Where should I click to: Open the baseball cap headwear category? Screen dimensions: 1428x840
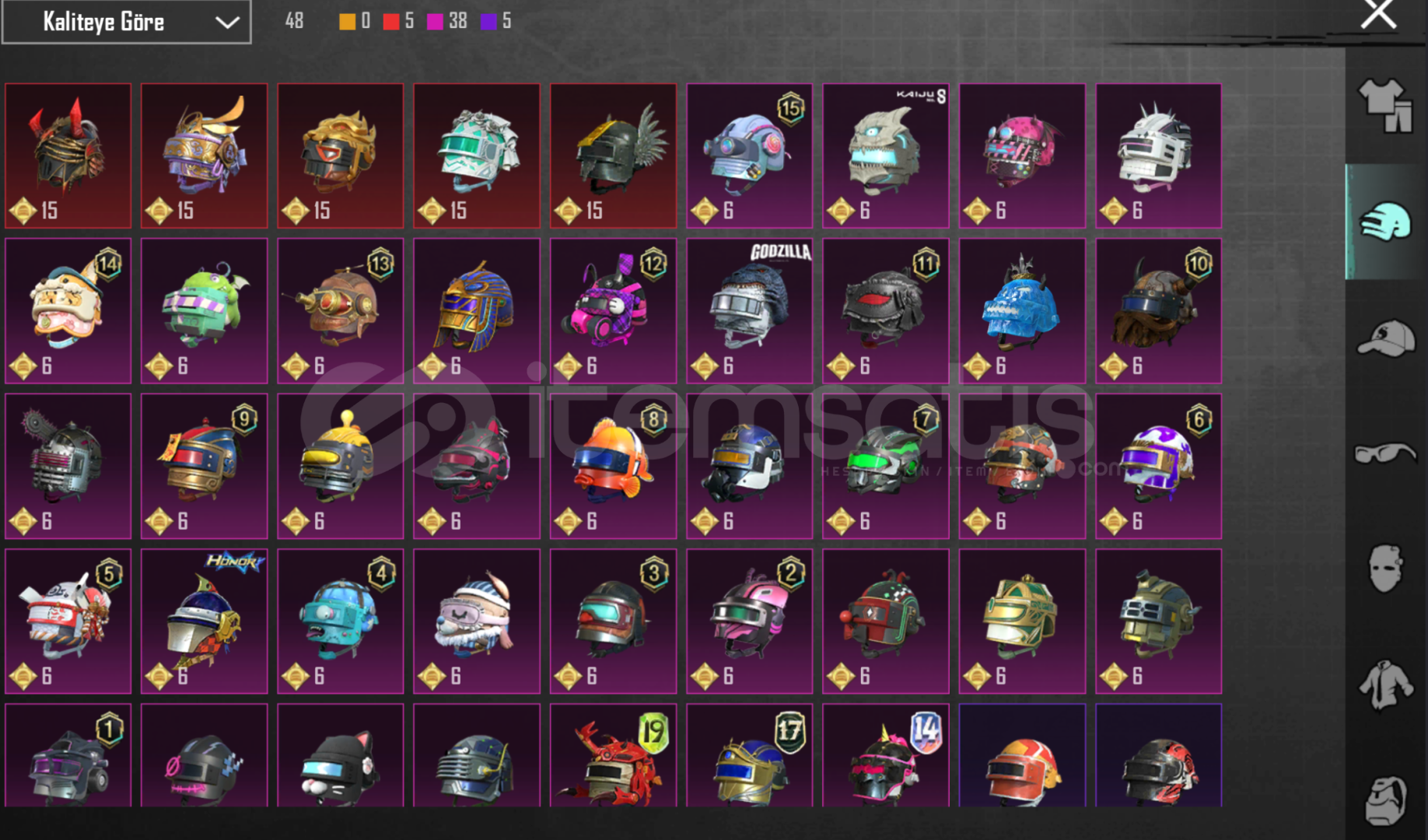pyautogui.click(x=1385, y=338)
